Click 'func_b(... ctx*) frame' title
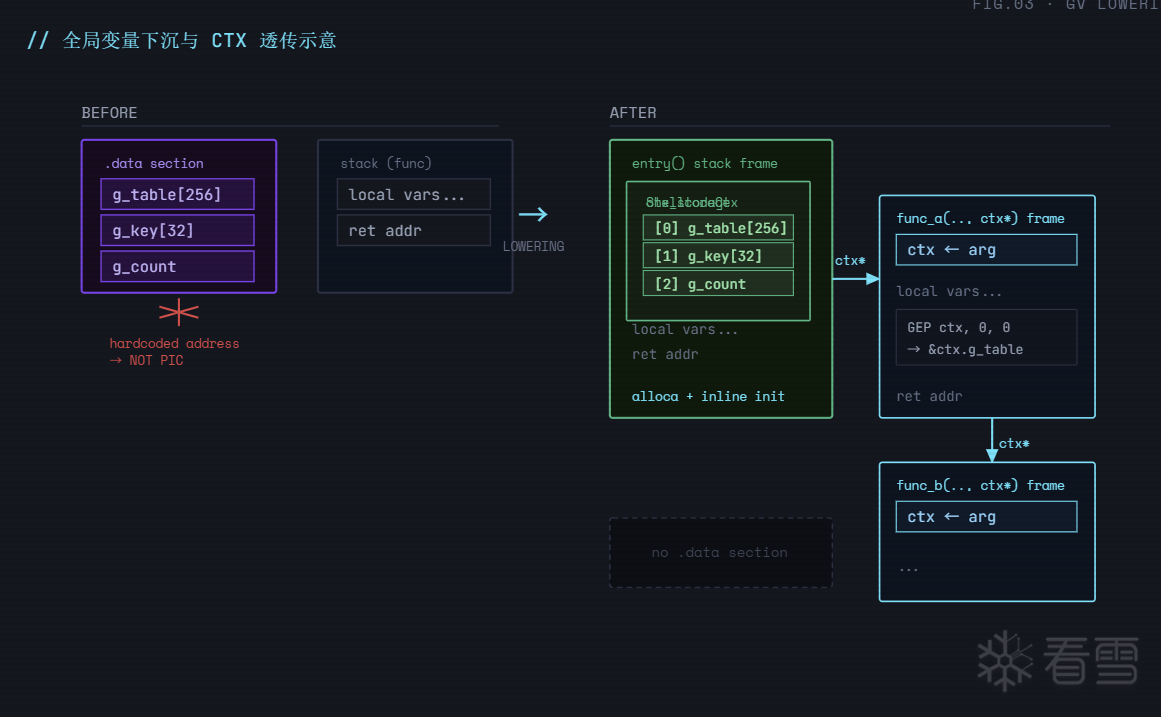The height and width of the screenshot is (717, 1161). pos(980,485)
